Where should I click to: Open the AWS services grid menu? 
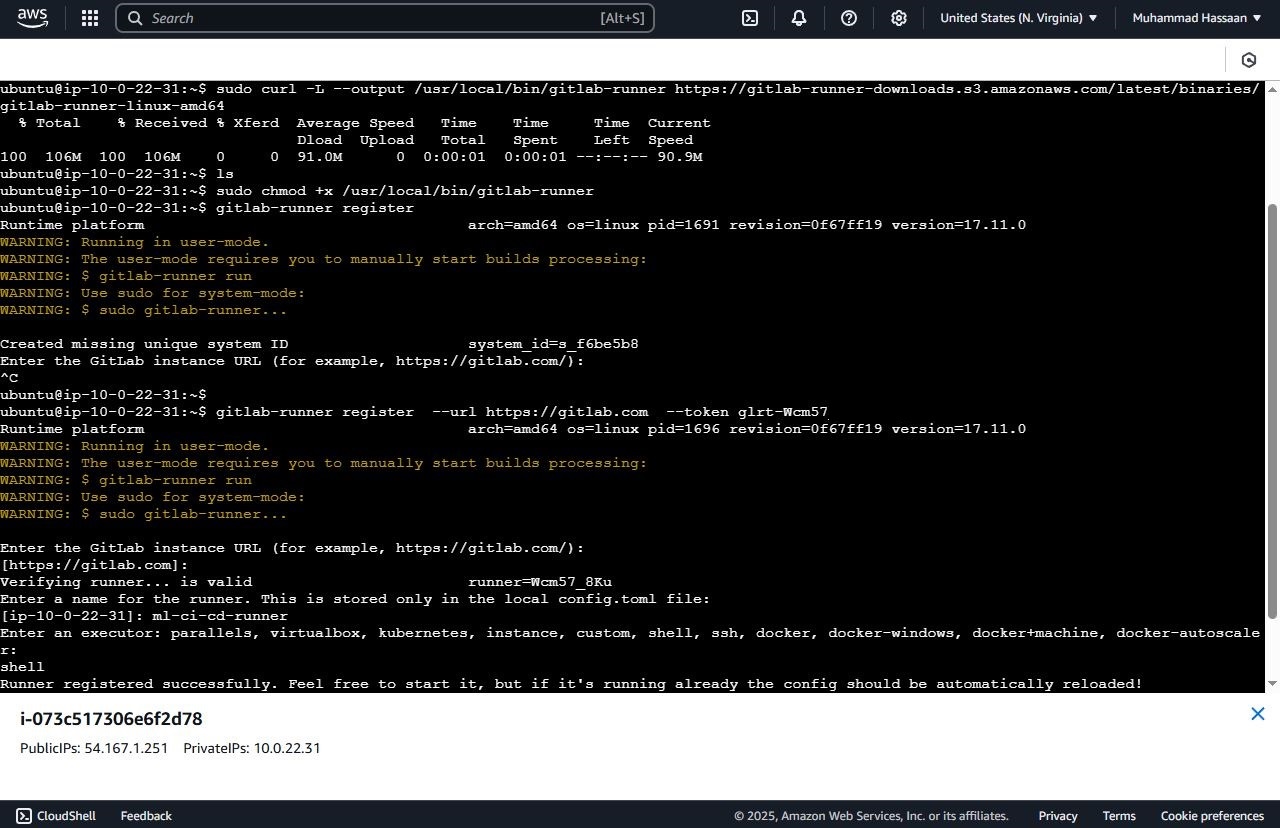point(89,18)
